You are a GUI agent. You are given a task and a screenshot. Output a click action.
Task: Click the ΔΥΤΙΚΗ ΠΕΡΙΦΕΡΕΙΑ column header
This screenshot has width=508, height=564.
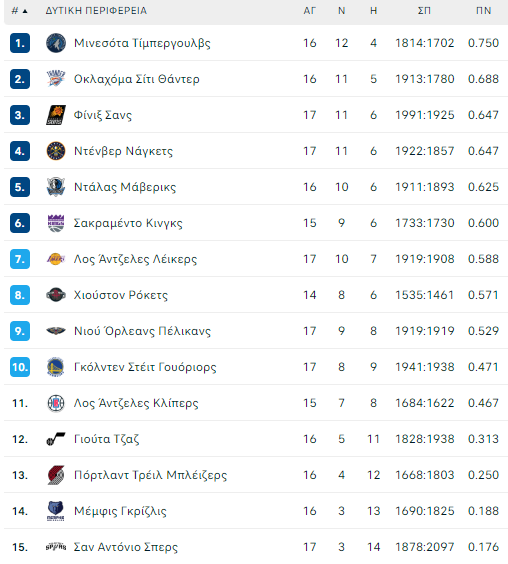[x=96, y=11]
